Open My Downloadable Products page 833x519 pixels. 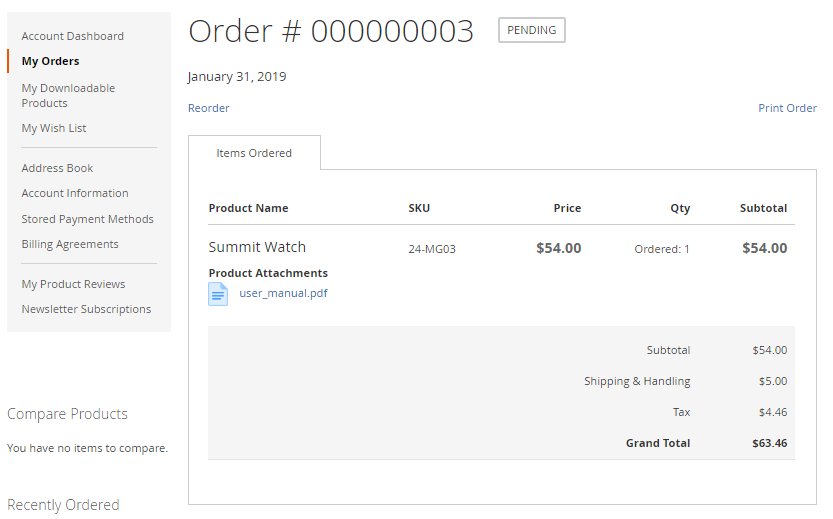(68, 95)
